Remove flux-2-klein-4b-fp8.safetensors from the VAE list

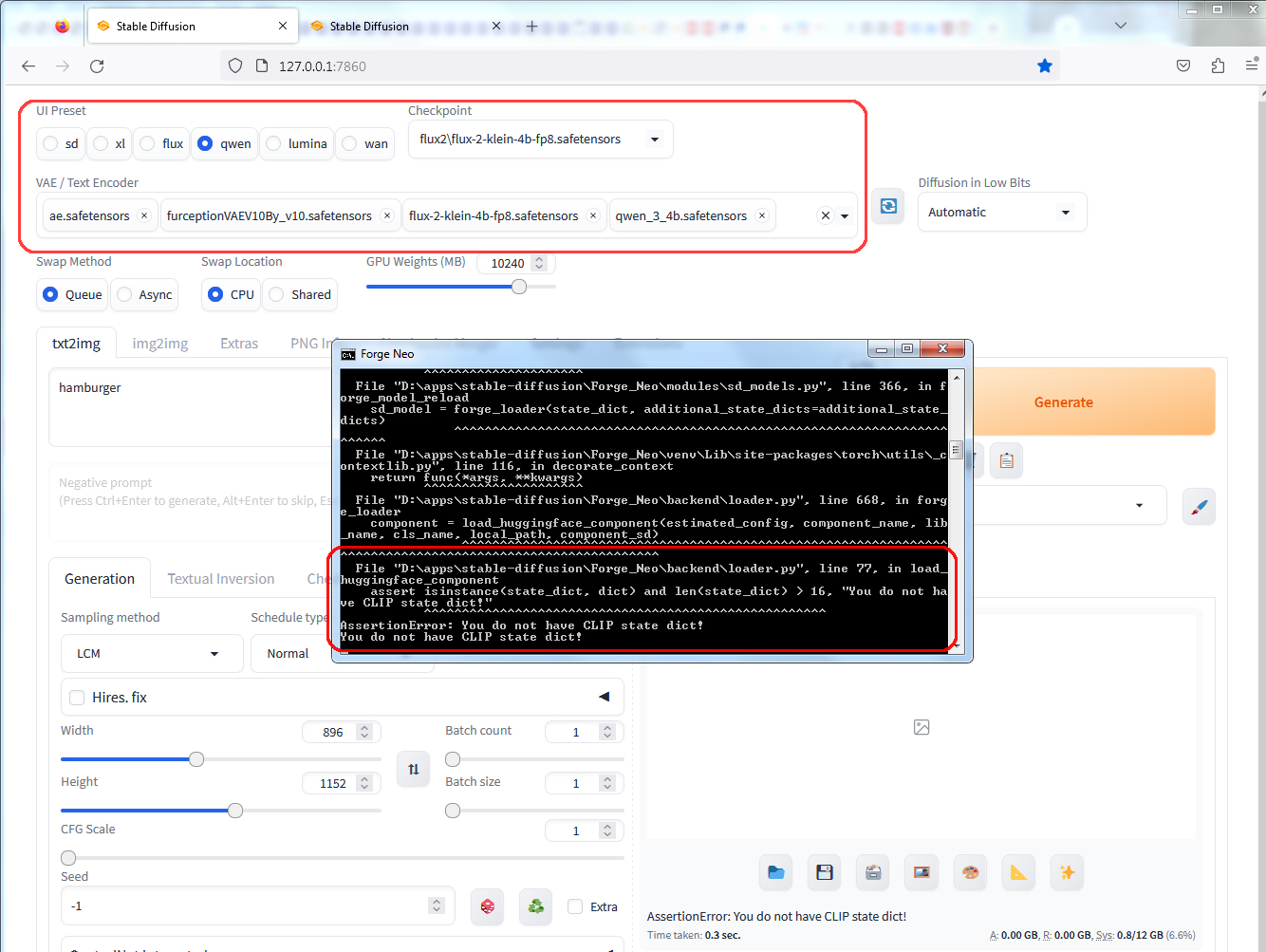pos(593,215)
